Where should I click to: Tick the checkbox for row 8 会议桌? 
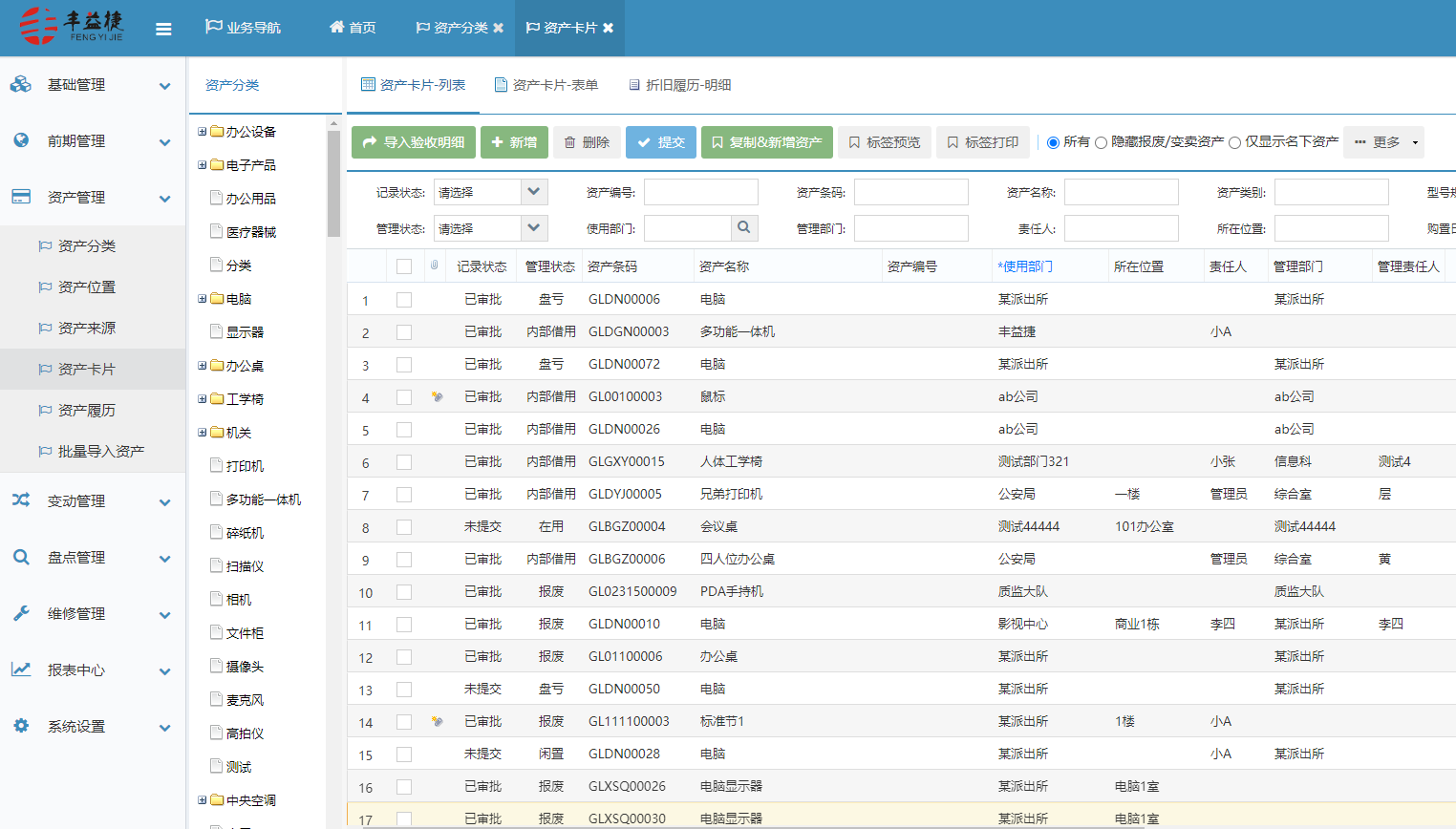(404, 527)
